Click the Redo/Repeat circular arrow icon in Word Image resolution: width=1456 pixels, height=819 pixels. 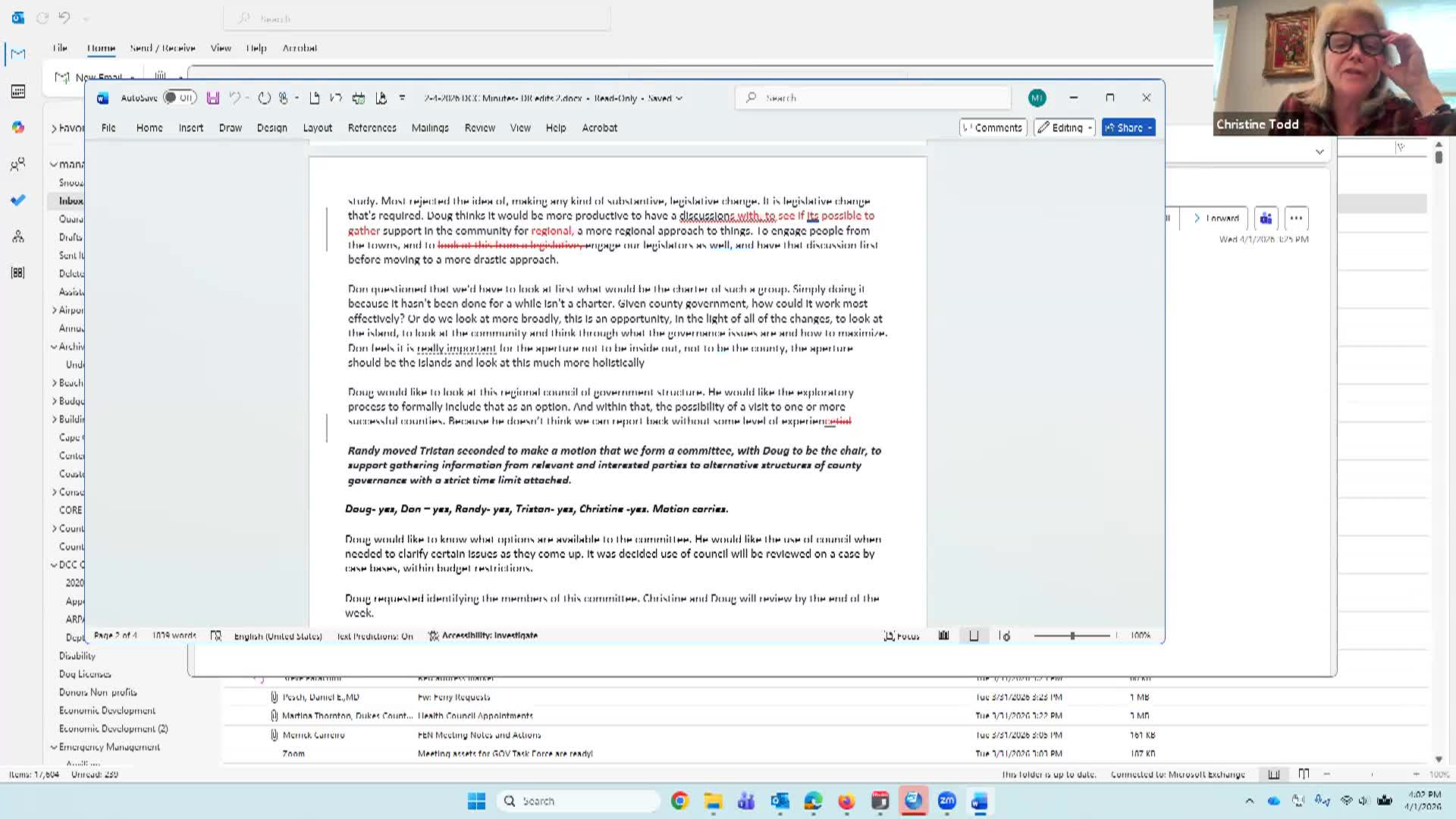point(264,98)
